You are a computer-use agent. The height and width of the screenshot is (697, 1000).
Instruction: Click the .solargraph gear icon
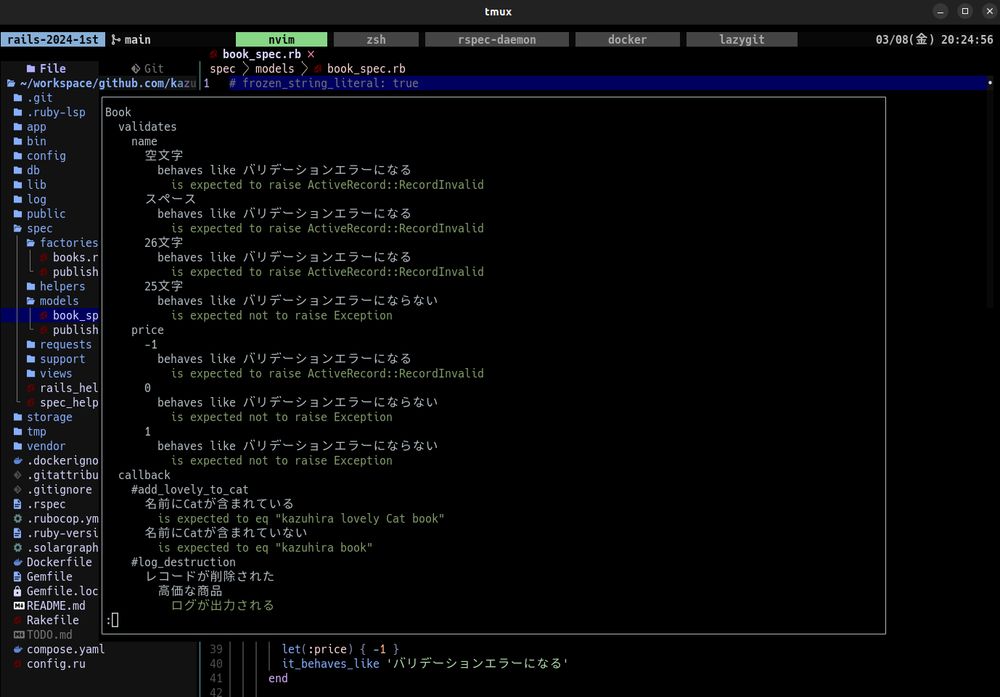click(x=18, y=548)
